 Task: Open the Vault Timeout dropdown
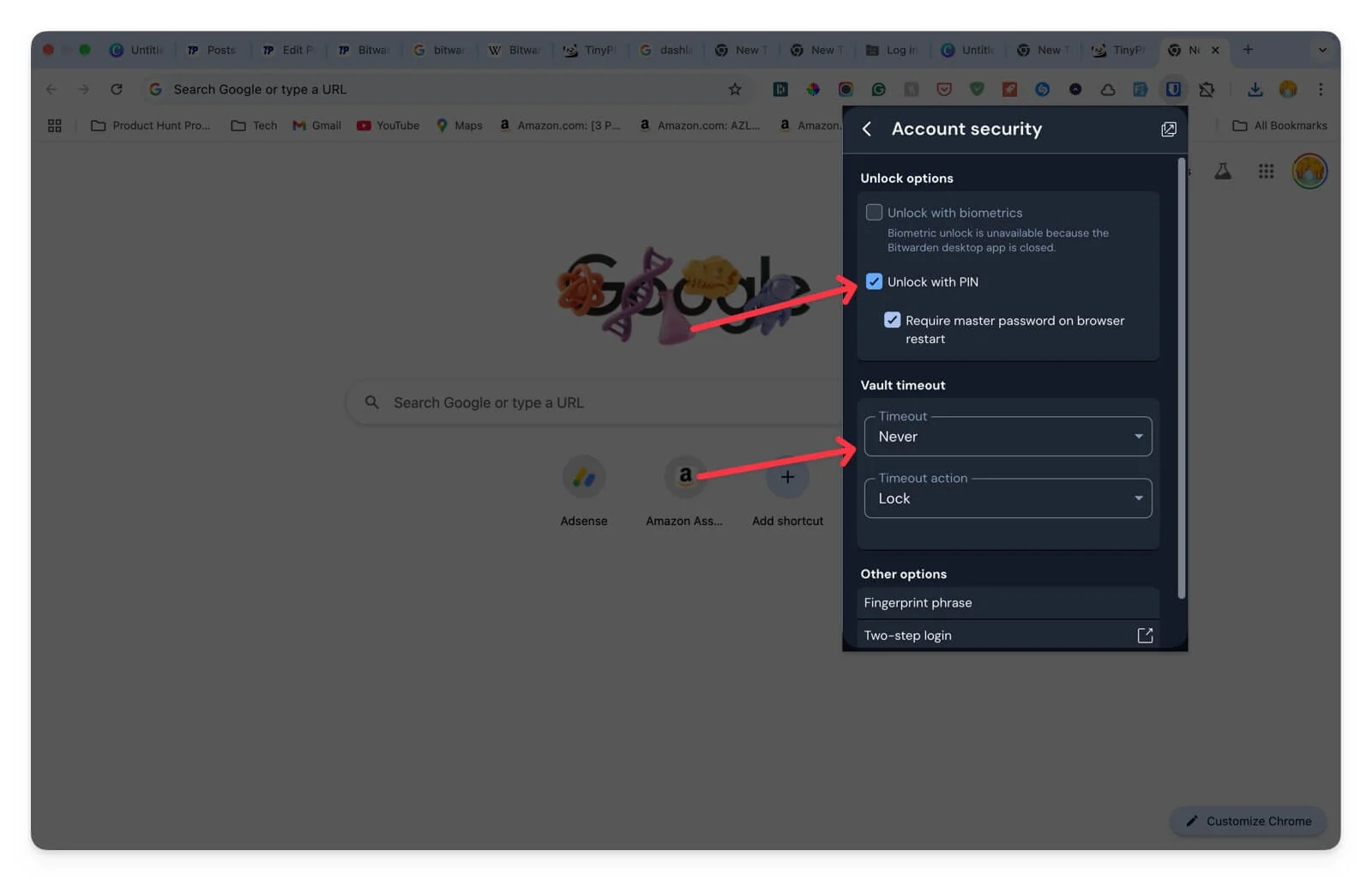pos(1008,437)
